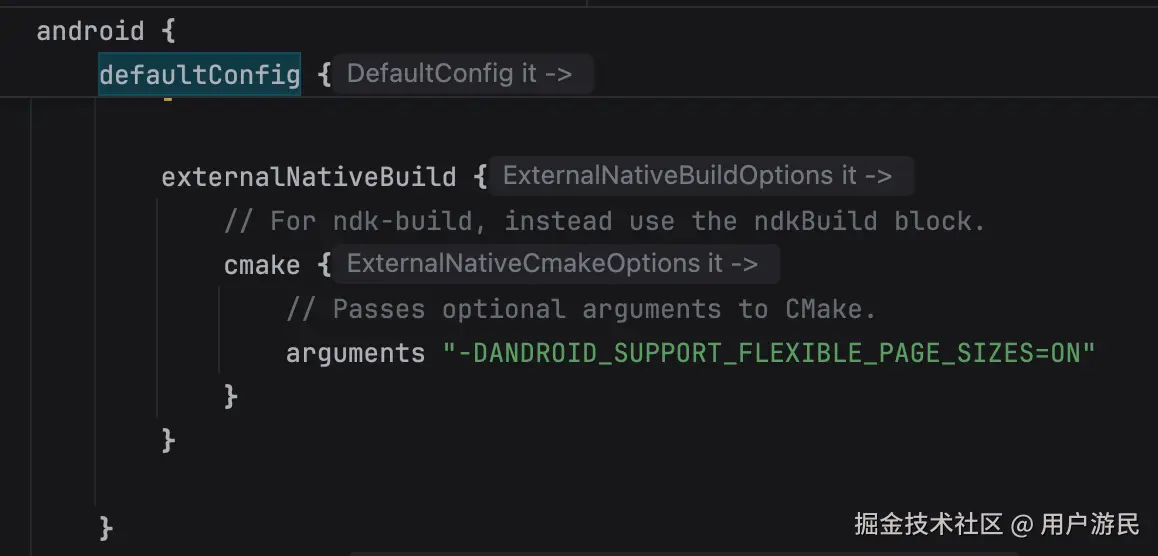Viewport: 1158px width, 556px height.
Task: Click the opening brace after externalNativeBuild
Action: point(480,177)
